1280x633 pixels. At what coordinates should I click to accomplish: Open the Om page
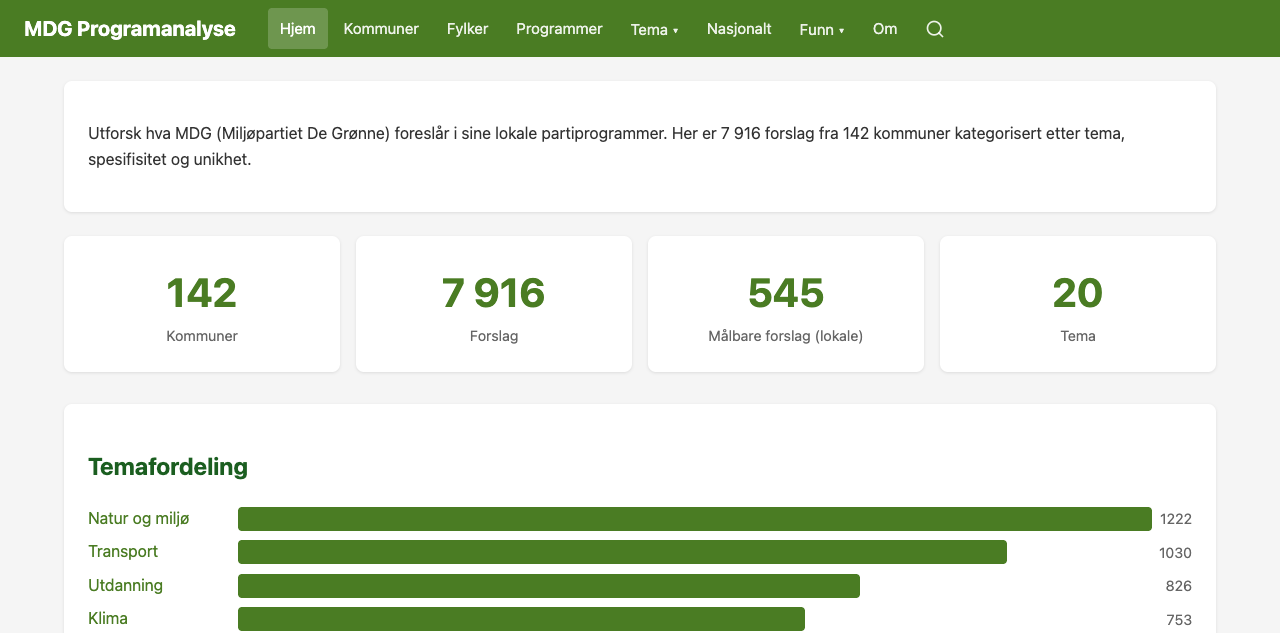[885, 29]
